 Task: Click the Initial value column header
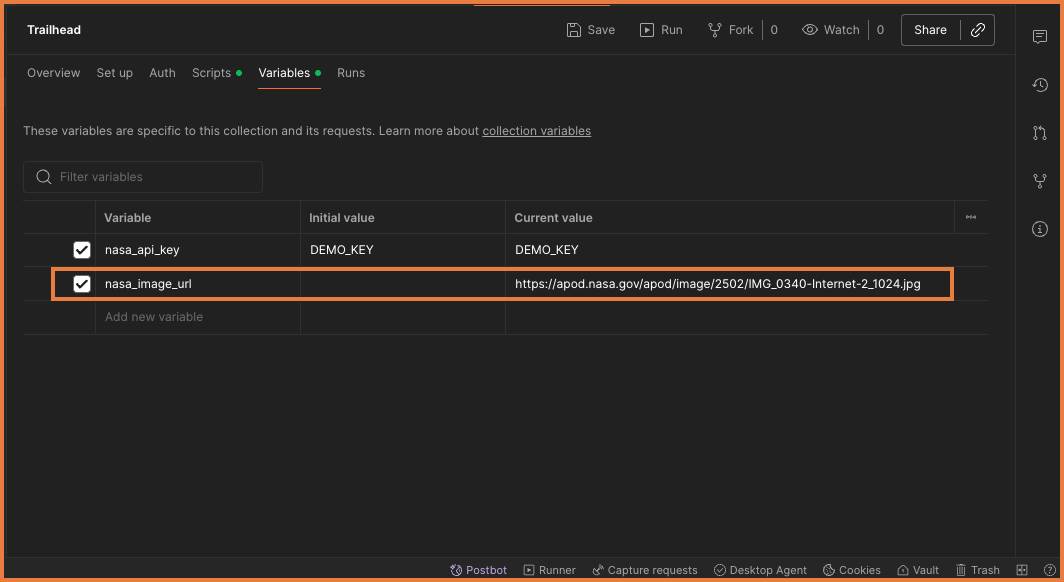pos(341,218)
